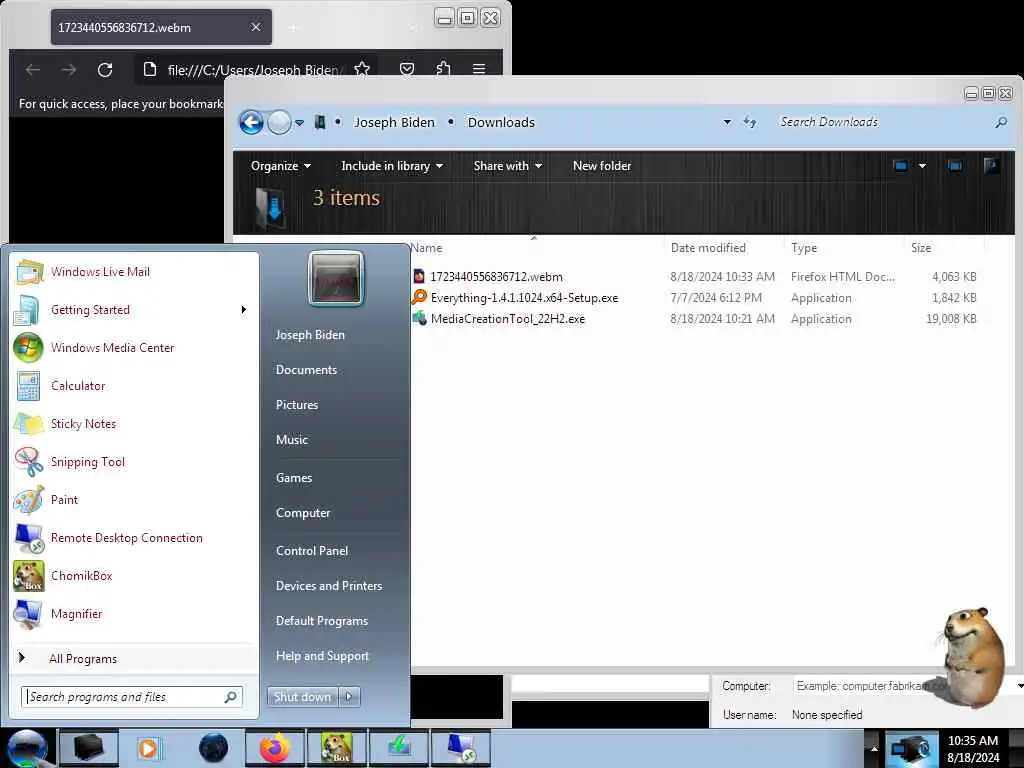Open Default Programs
Image resolution: width=1024 pixels, height=768 pixels.
tap(321, 621)
